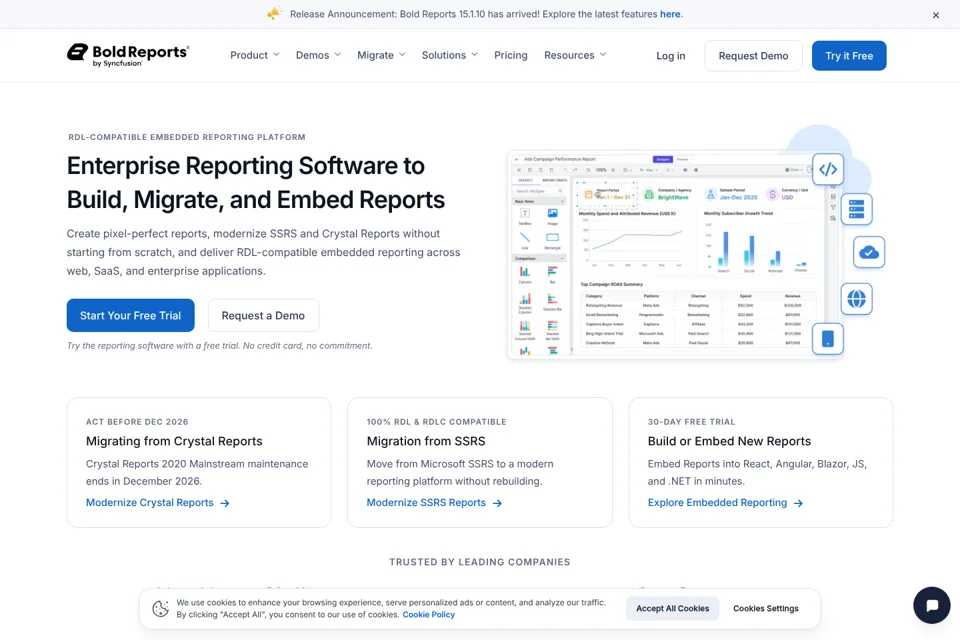Click the cookie icon in consent bar
The image size is (960, 640).
point(160,609)
